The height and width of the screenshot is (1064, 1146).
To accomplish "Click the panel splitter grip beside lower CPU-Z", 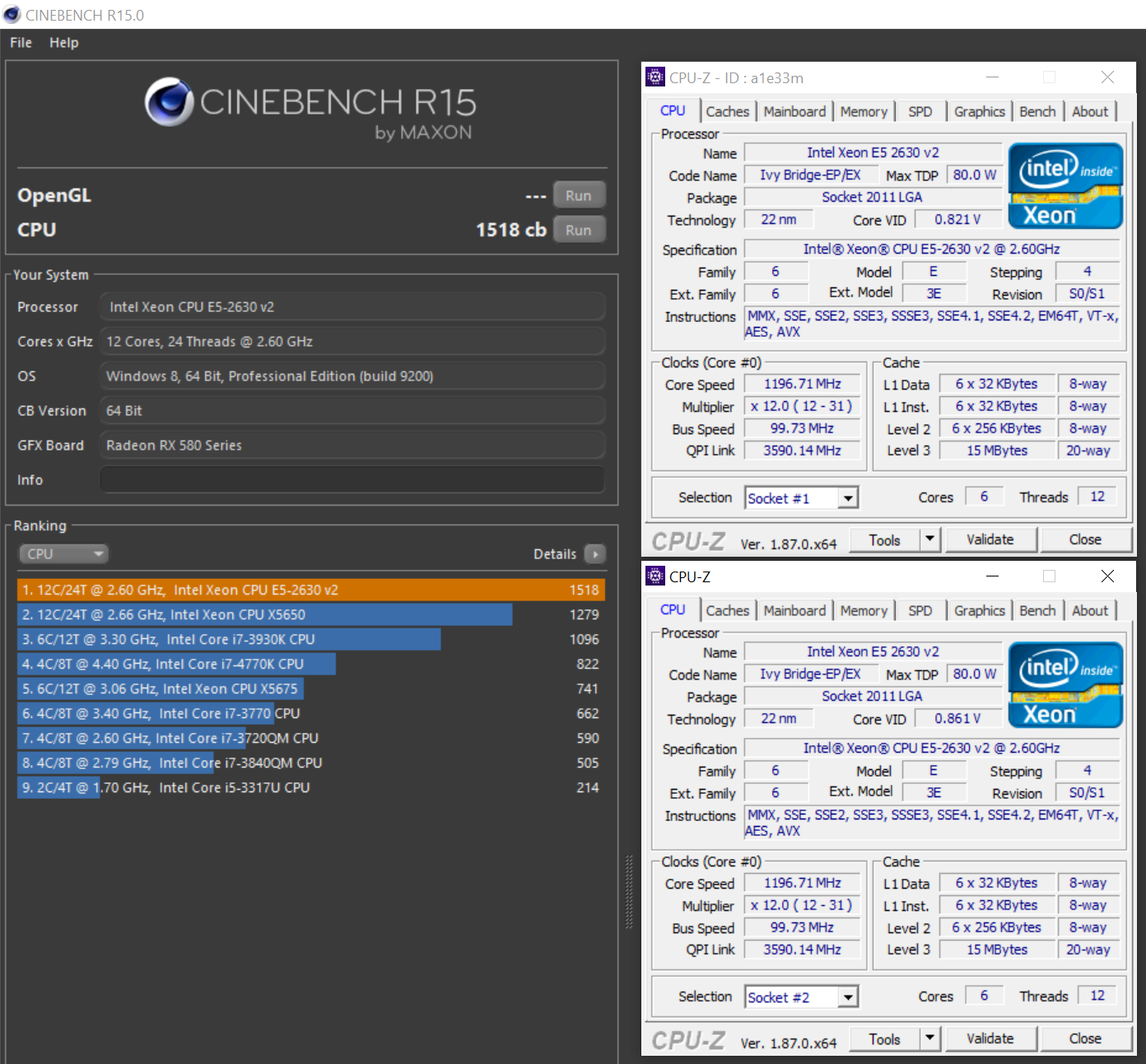I will point(629,892).
